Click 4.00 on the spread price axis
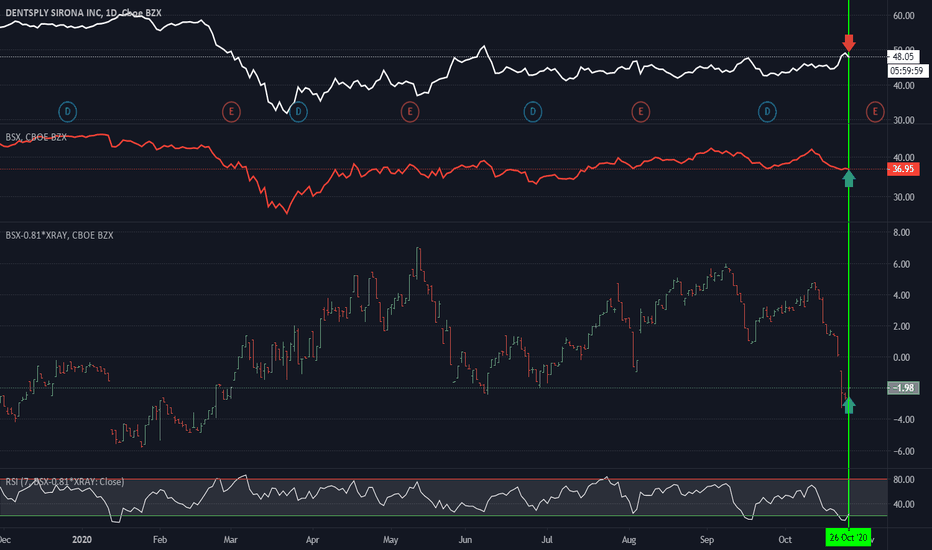932x550 pixels. tap(902, 295)
